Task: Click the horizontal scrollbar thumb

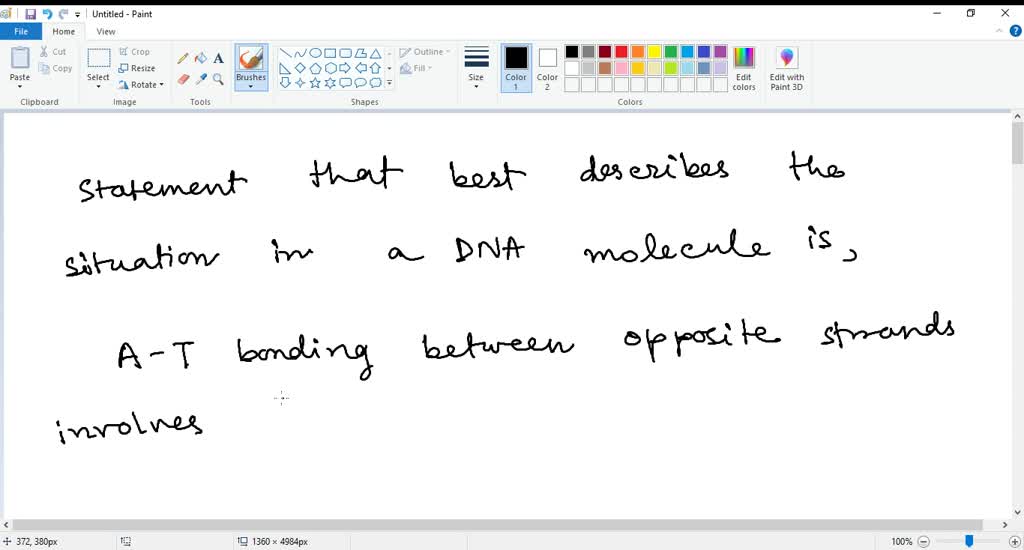Action: [x=497, y=525]
